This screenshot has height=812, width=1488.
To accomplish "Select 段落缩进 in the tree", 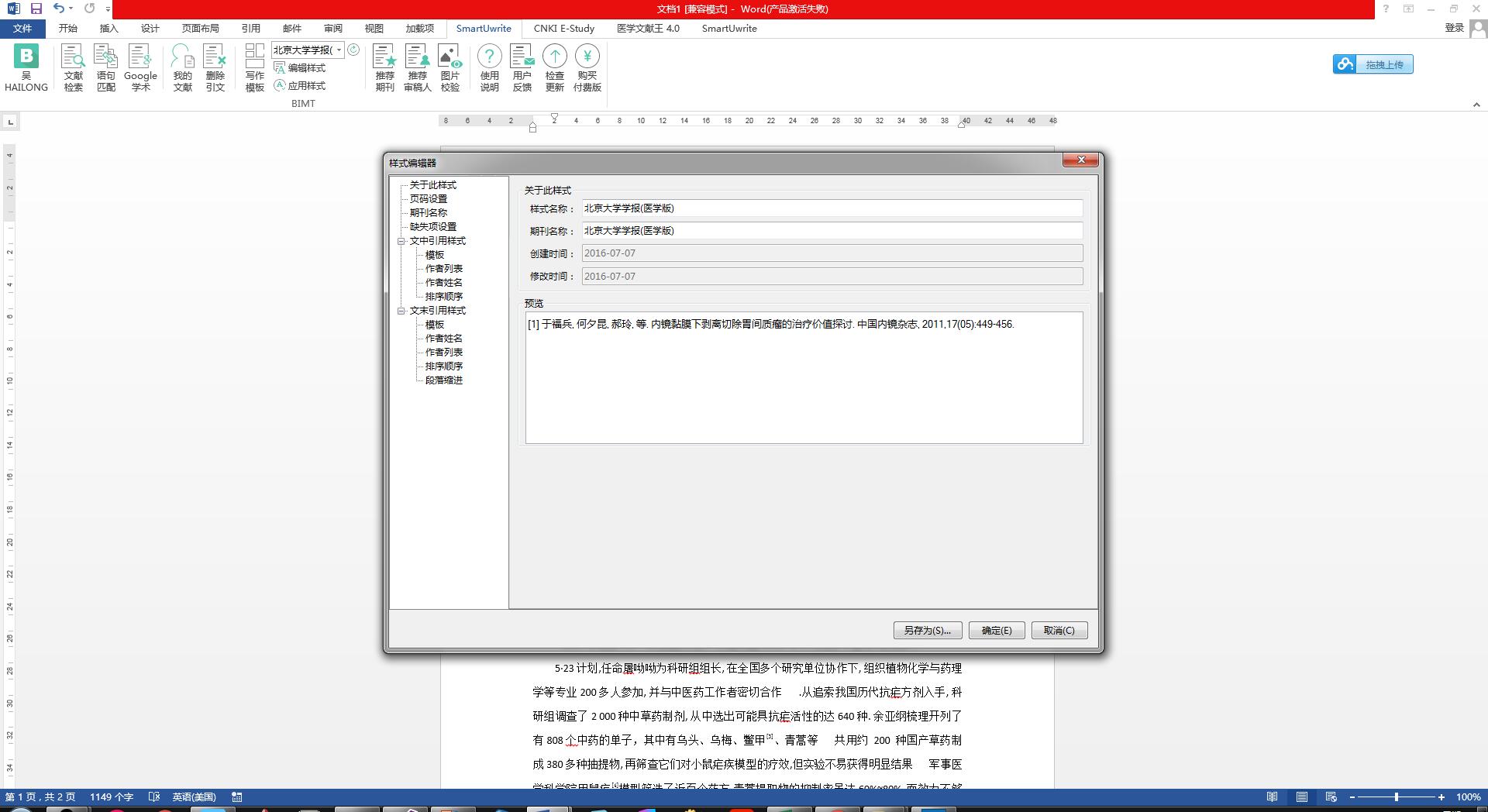I will (x=444, y=380).
